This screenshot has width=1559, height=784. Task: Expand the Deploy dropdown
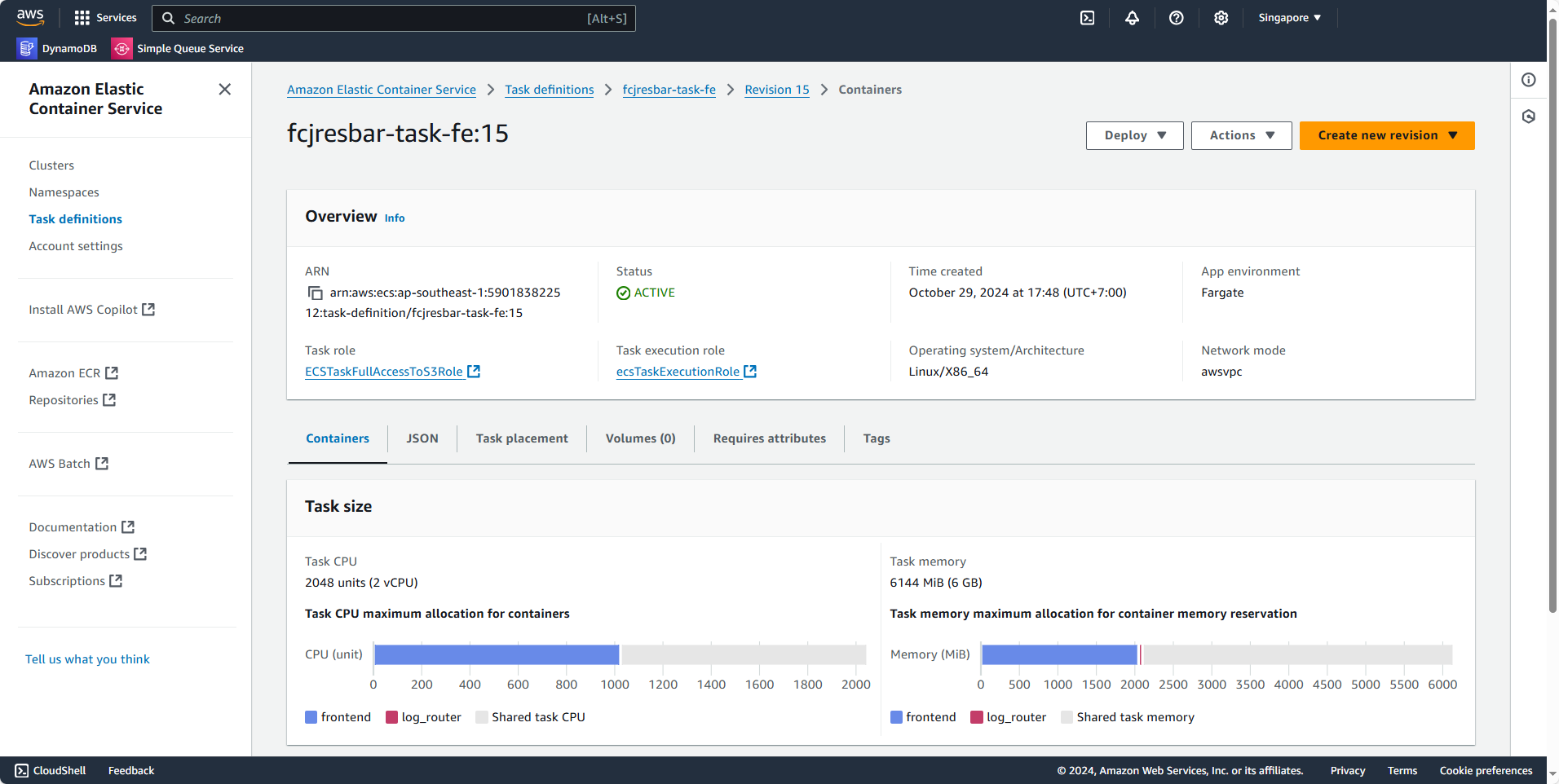click(1134, 135)
